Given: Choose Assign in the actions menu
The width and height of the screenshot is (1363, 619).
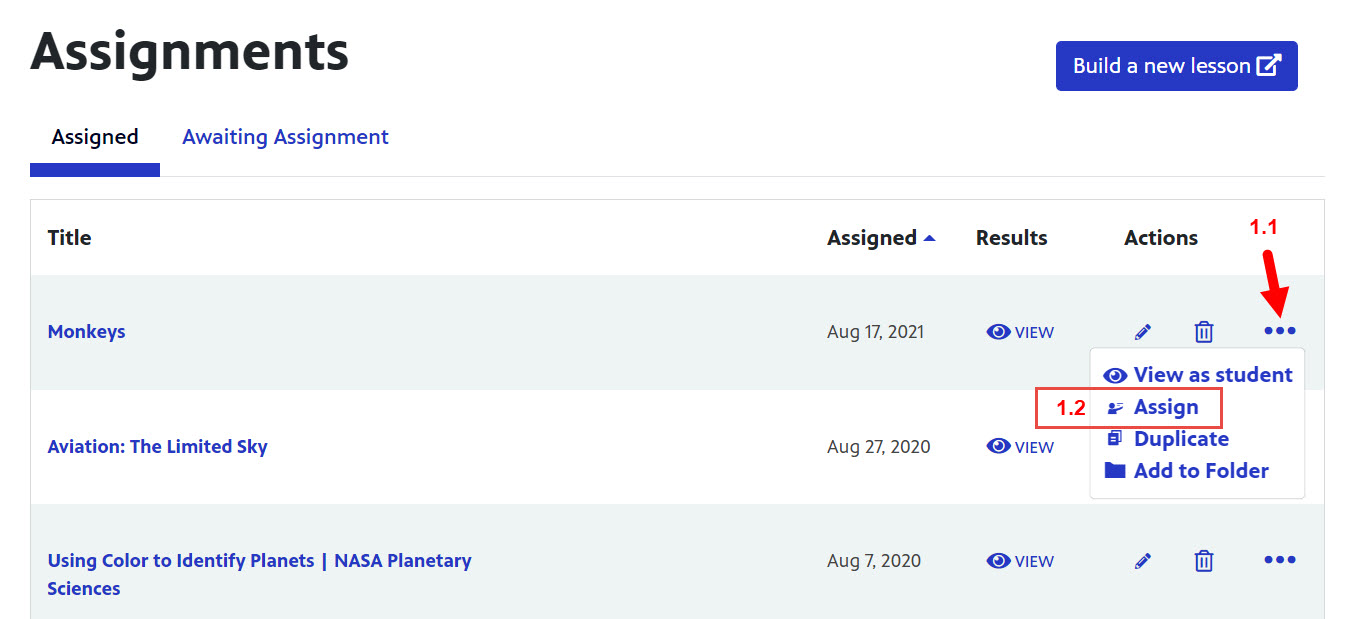Looking at the screenshot, I should tap(1165, 407).
